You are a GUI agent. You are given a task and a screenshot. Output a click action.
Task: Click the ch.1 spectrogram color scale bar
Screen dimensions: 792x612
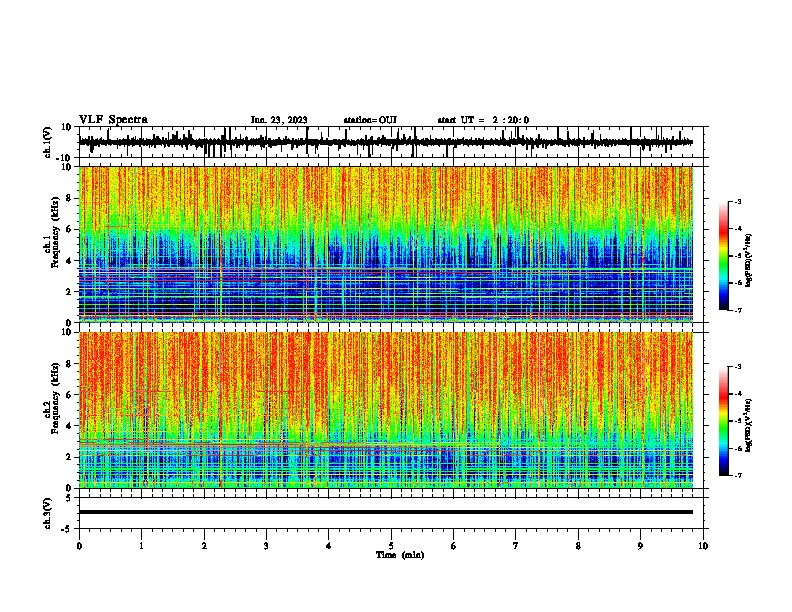pos(723,256)
